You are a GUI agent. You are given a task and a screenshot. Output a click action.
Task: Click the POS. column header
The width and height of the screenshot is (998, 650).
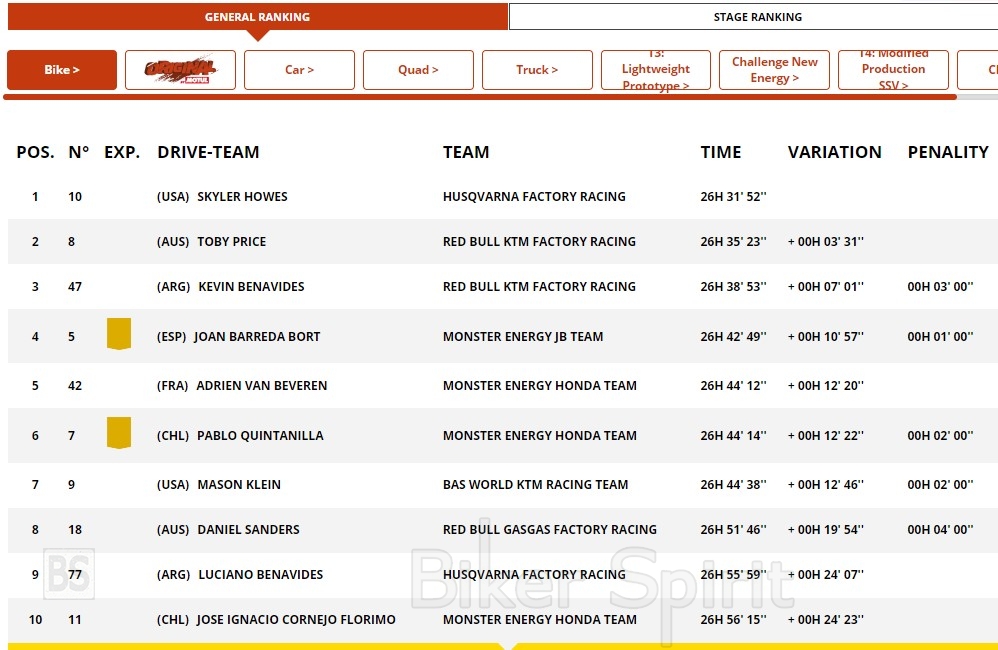point(35,152)
